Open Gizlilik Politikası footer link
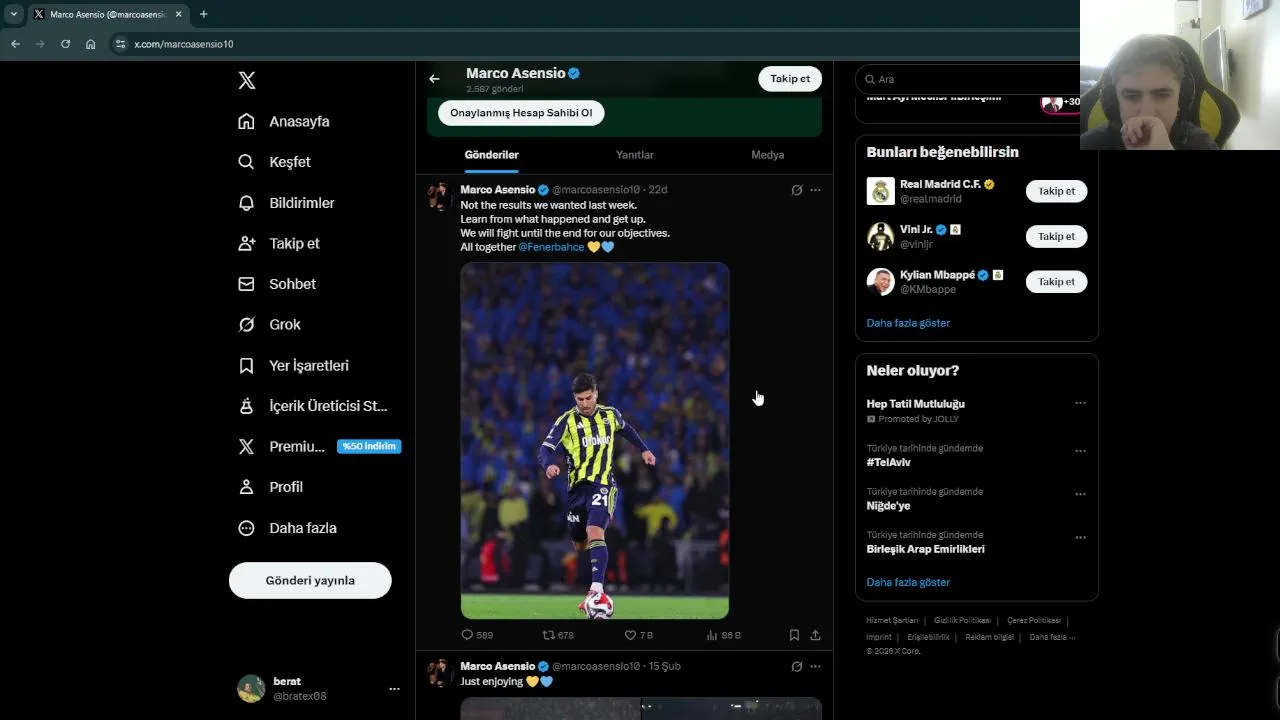This screenshot has height=720, width=1280. (x=962, y=621)
